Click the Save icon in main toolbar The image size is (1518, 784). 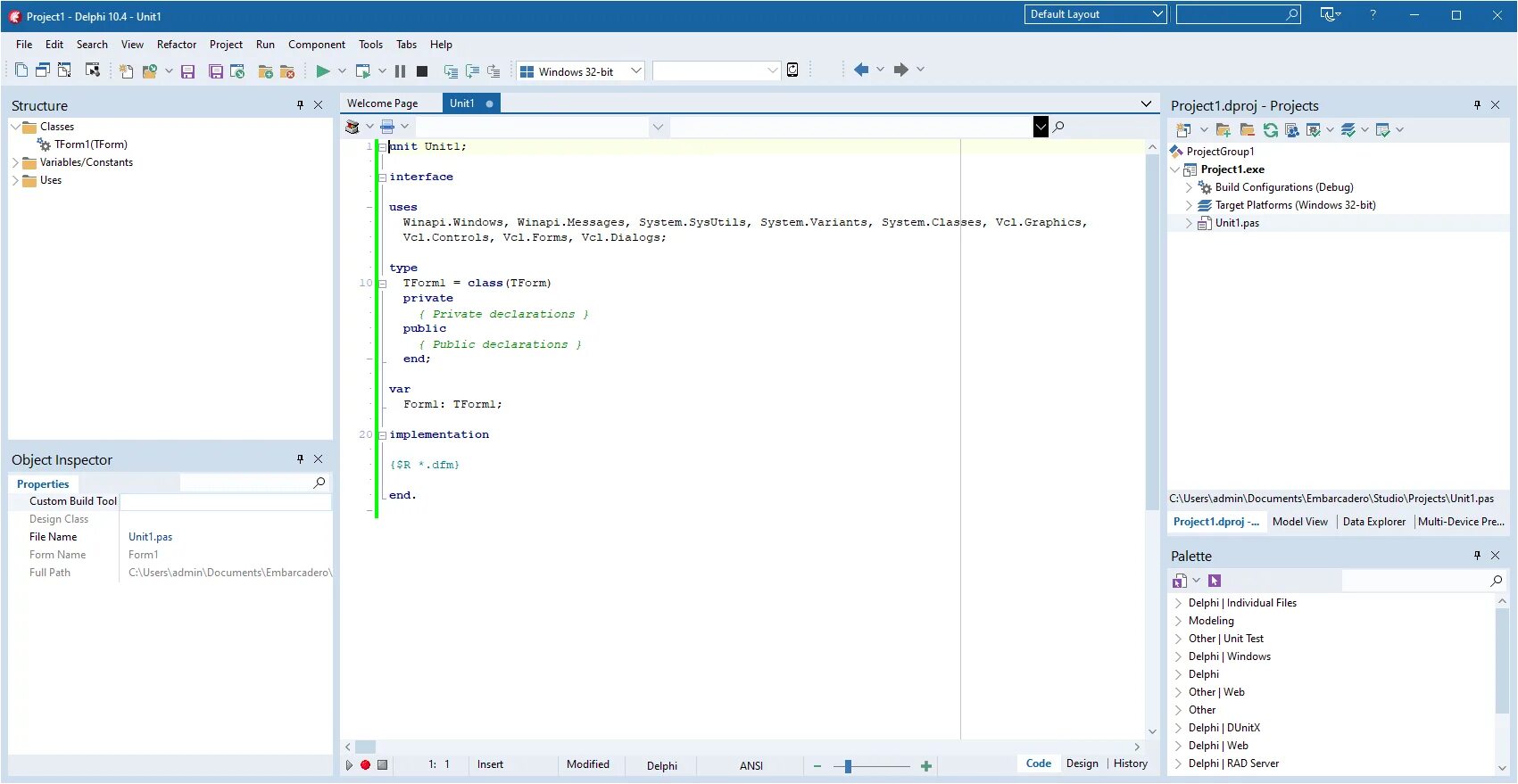tap(187, 71)
